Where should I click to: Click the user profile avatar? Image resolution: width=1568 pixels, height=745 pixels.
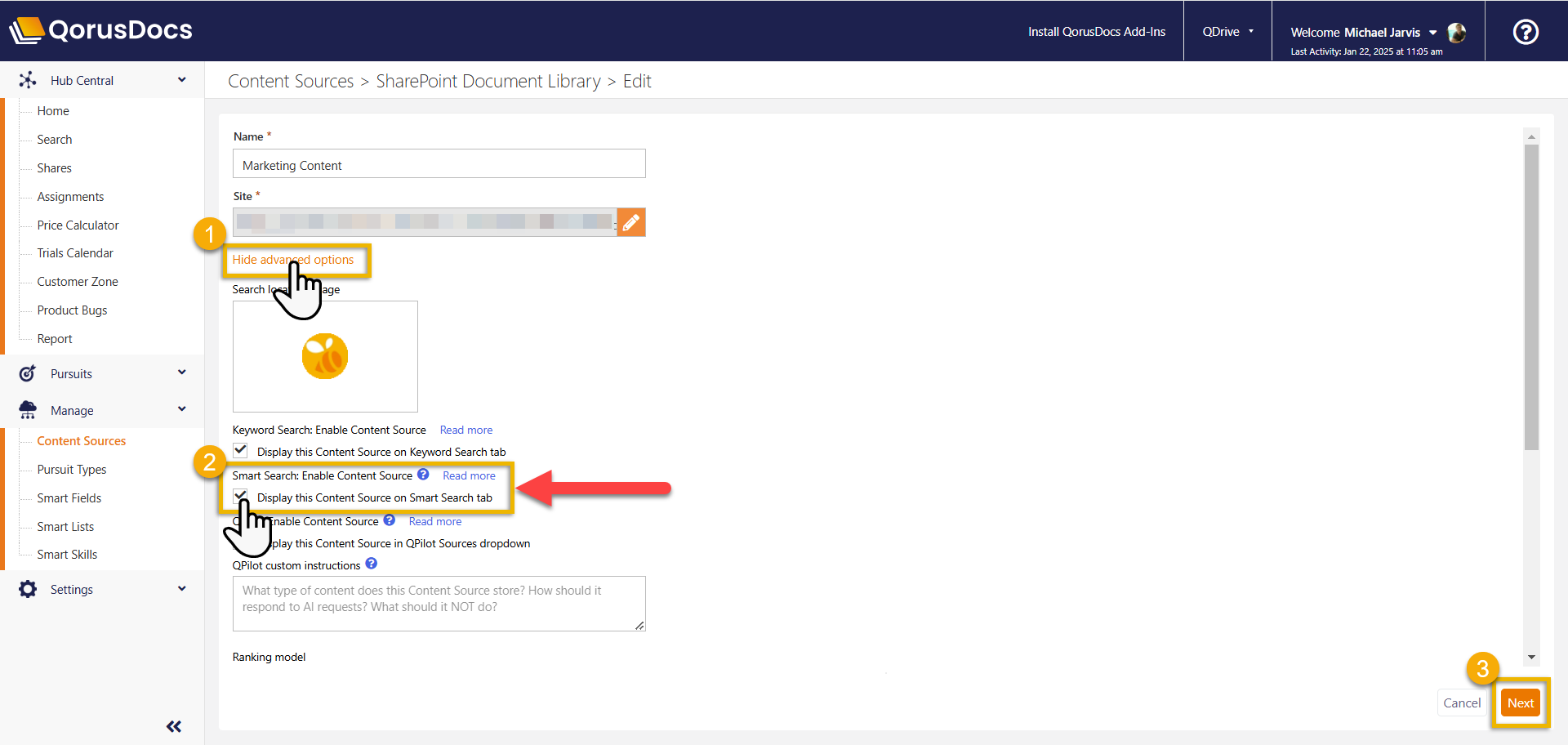tap(1456, 33)
